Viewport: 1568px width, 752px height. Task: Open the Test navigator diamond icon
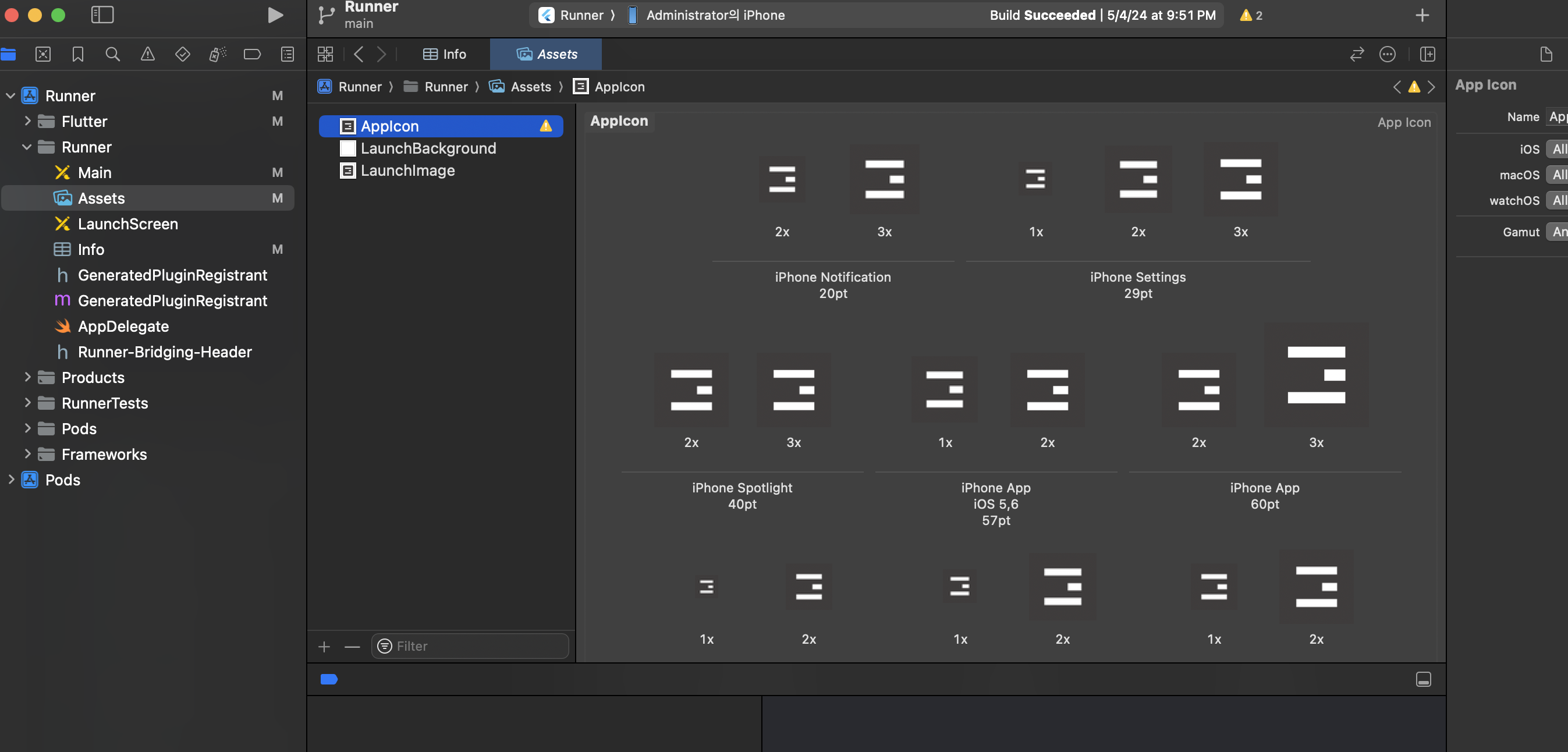pos(182,54)
